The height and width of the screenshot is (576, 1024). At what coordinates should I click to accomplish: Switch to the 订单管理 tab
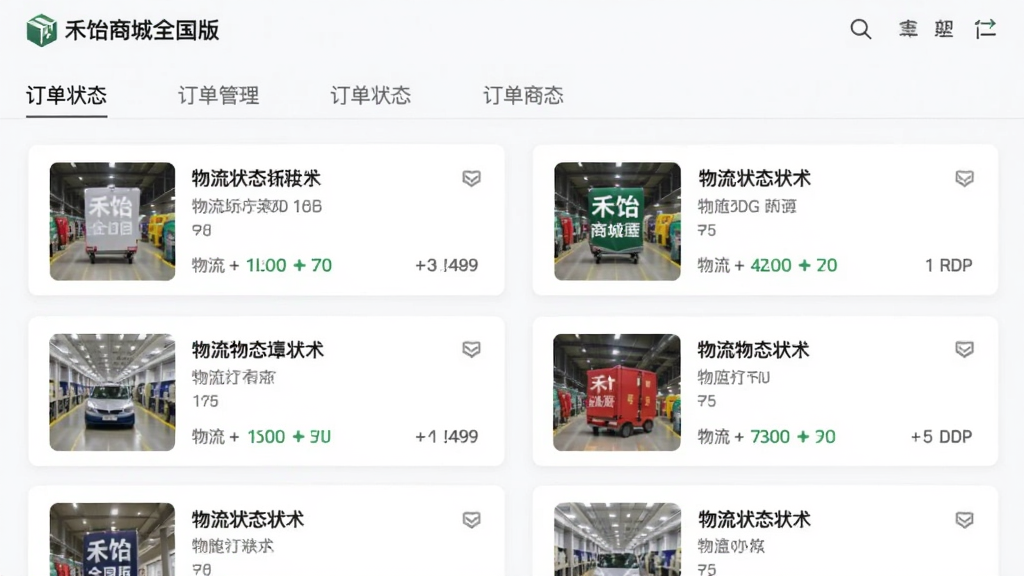click(x=219, y=96)
